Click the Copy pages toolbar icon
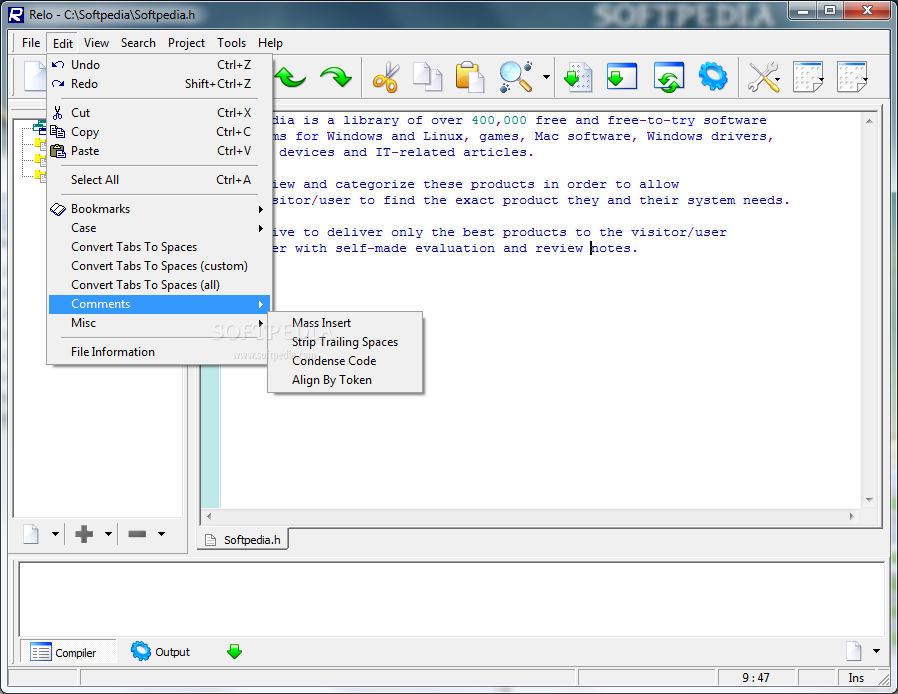 [428, 77]
